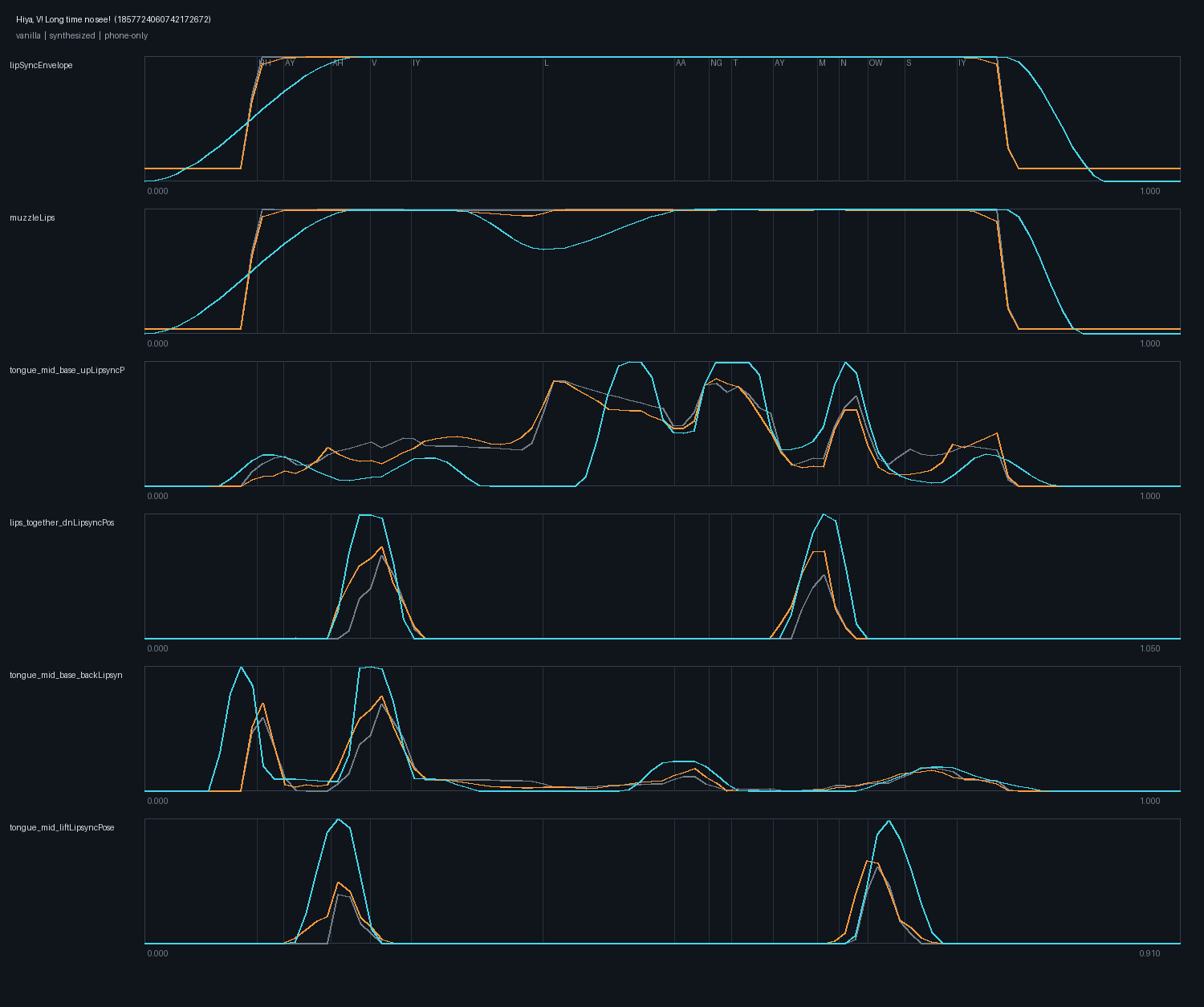Click the 1.000 value under the tongue_mid_base_backLipsyn chart
Image resolution: width=1204 pixels, height=1007 pixels.
click(x=1150, y=801)
